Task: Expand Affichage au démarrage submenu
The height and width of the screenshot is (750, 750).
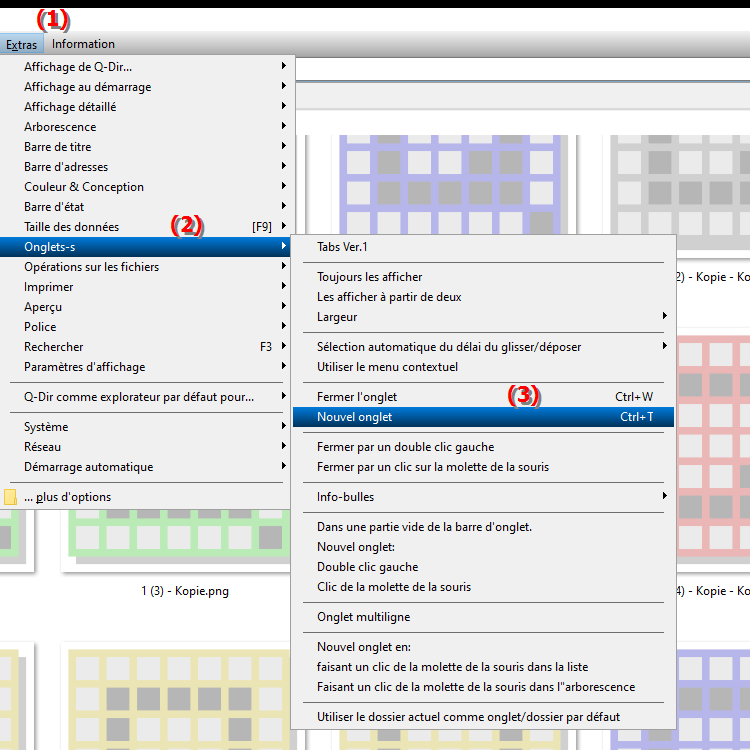Action: [x=147, y=87]
